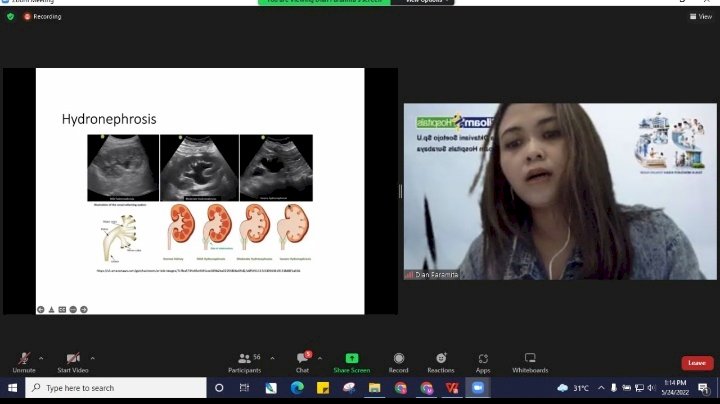
Task: Click green shield encryption icon
Action: click(11, 17)
